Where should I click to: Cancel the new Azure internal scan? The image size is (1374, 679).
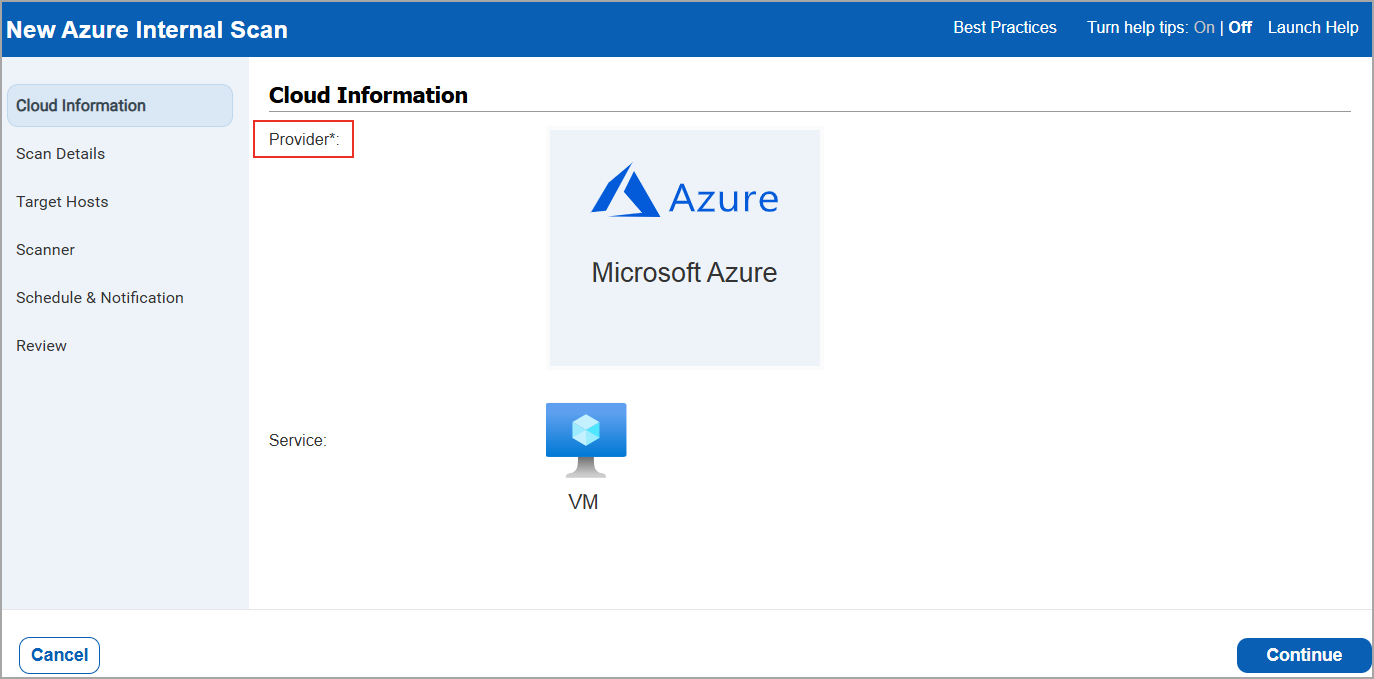59,655
